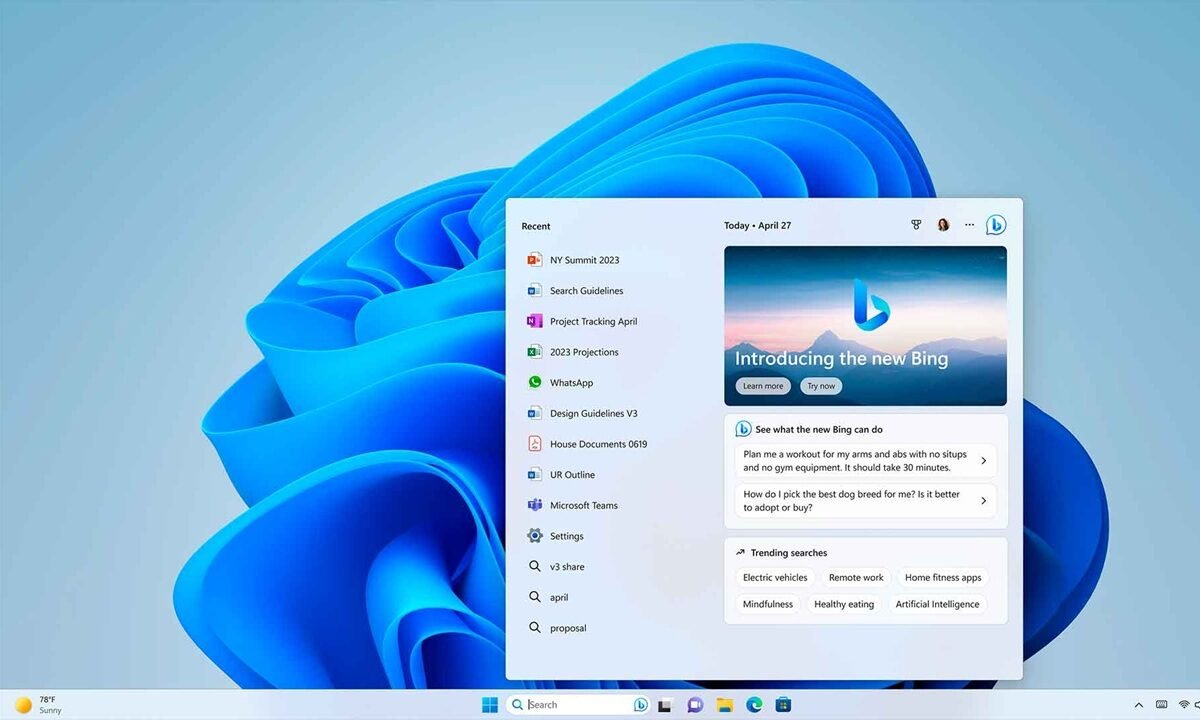This screenshot has width=1200, height=720.
Task: Click the Settings gear icon in Recent
Action: [x=534, y=536]
